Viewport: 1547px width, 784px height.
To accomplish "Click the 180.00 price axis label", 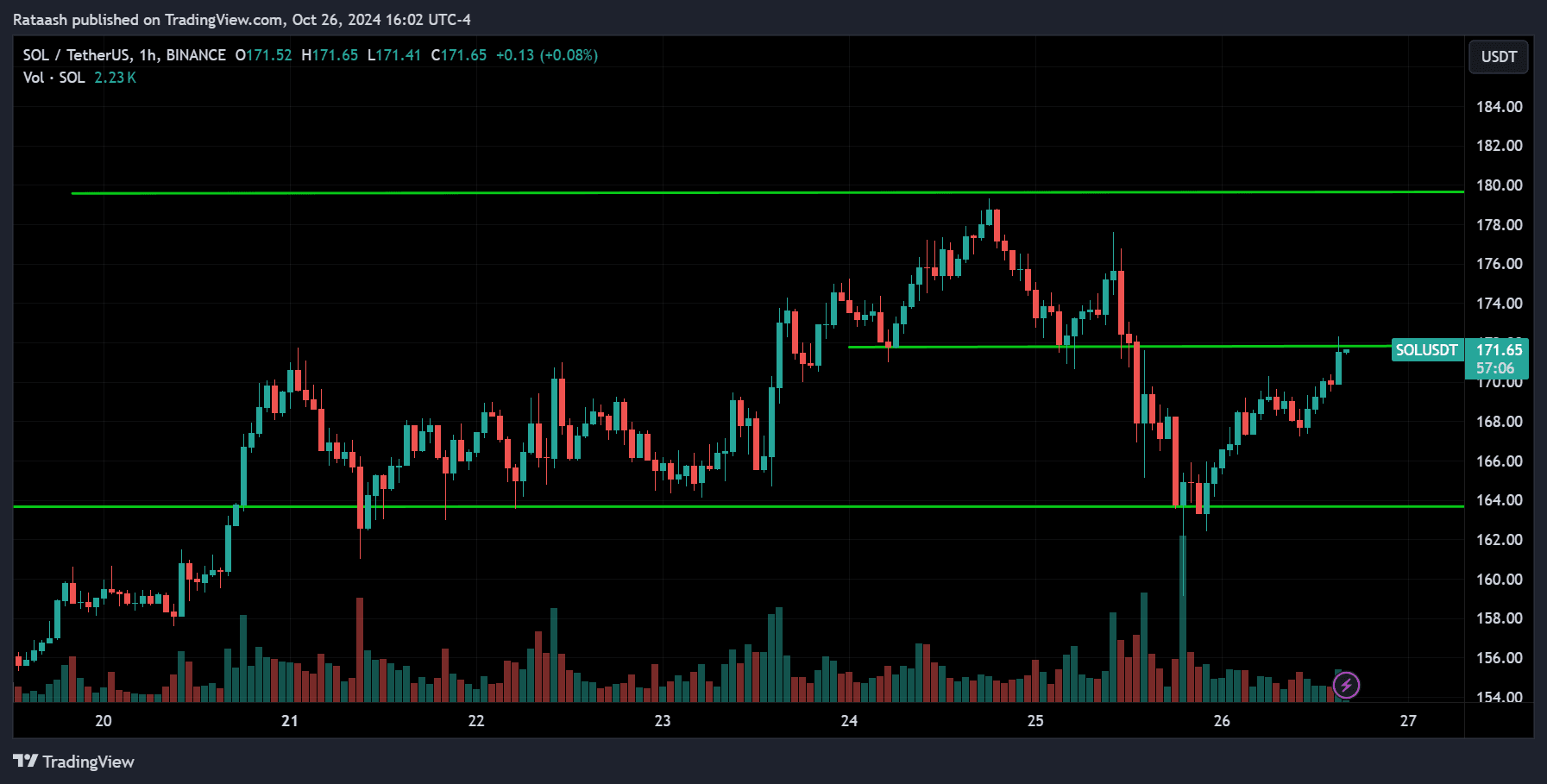I will [x=1500, y=185].
